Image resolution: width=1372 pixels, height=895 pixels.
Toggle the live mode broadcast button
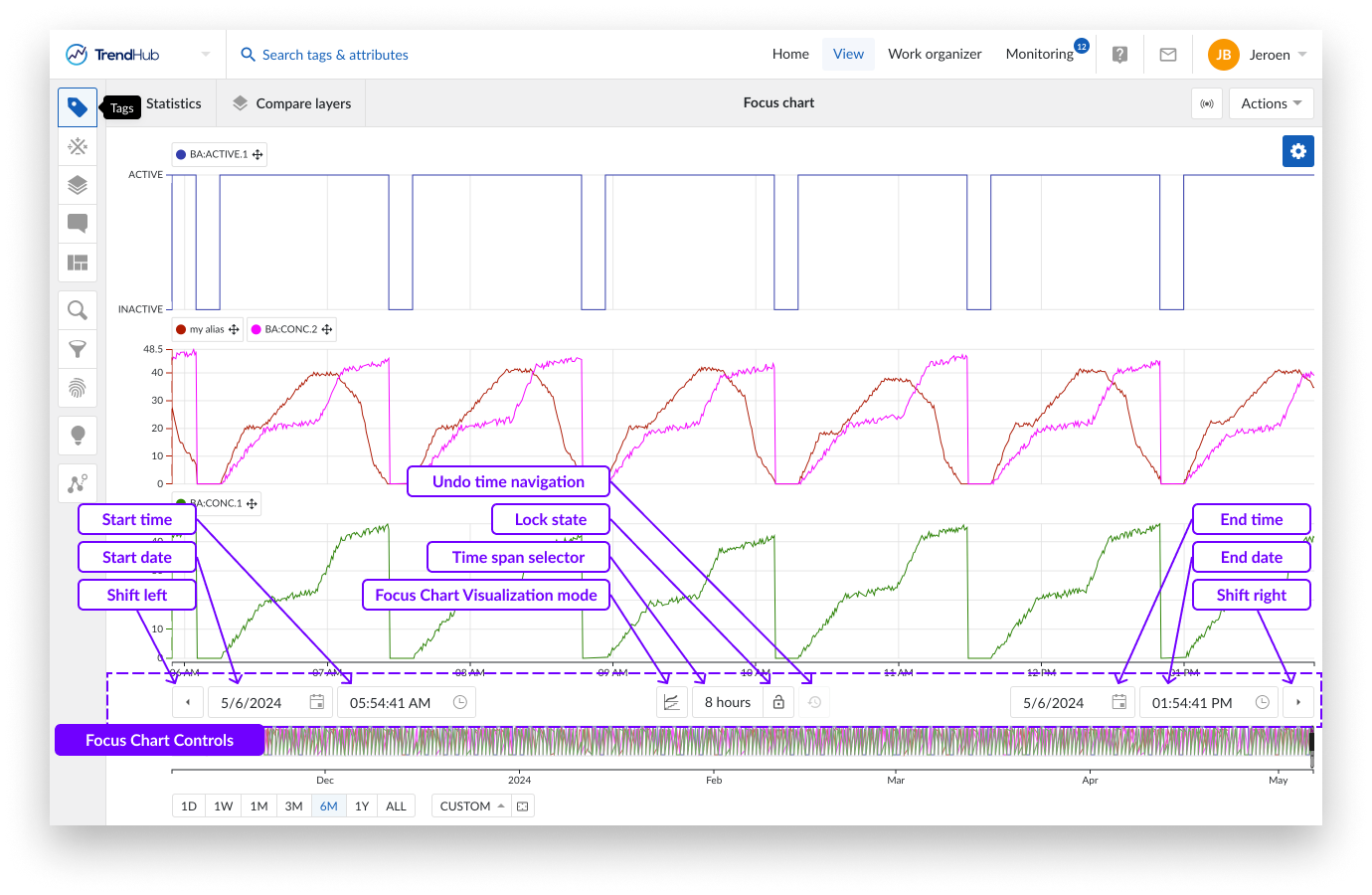(x=1207, y=103)
